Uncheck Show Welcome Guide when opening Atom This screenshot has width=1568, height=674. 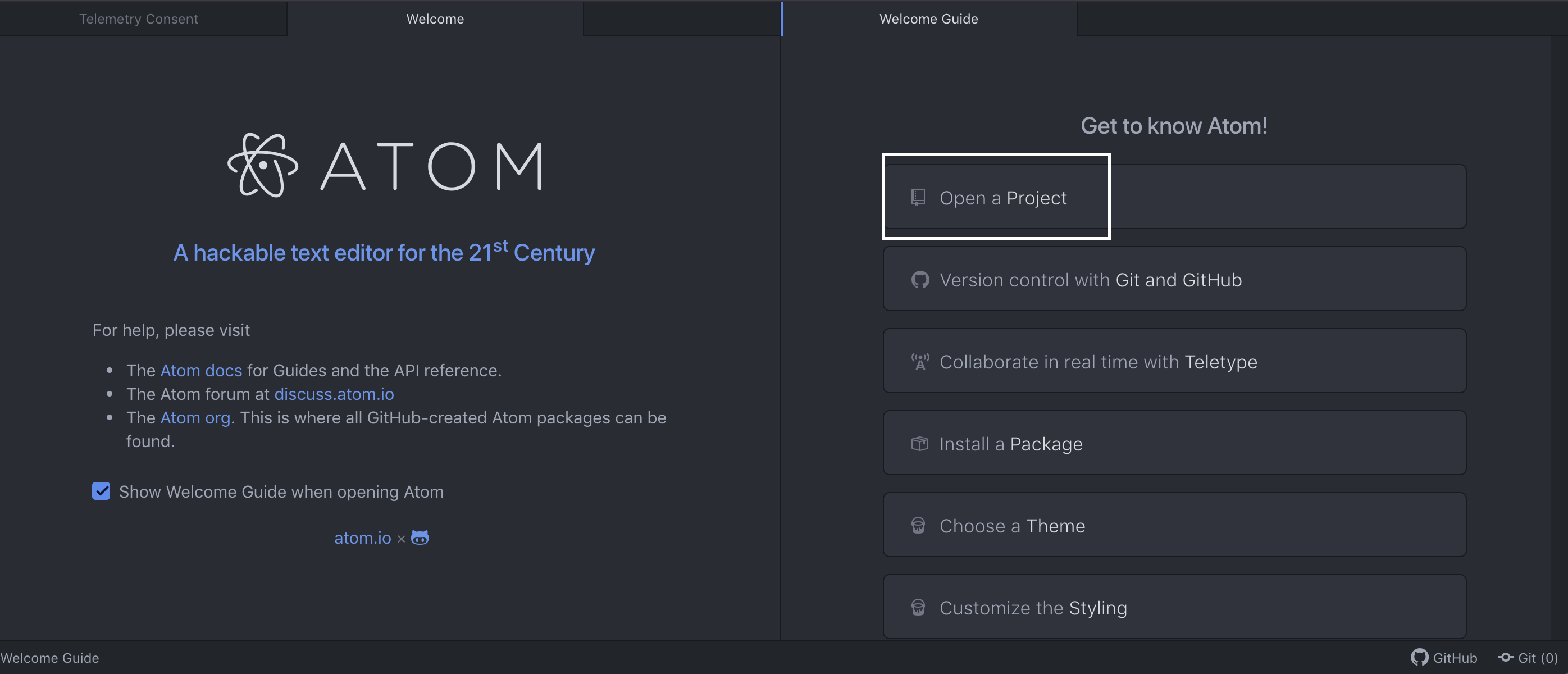tap(101, 491)
